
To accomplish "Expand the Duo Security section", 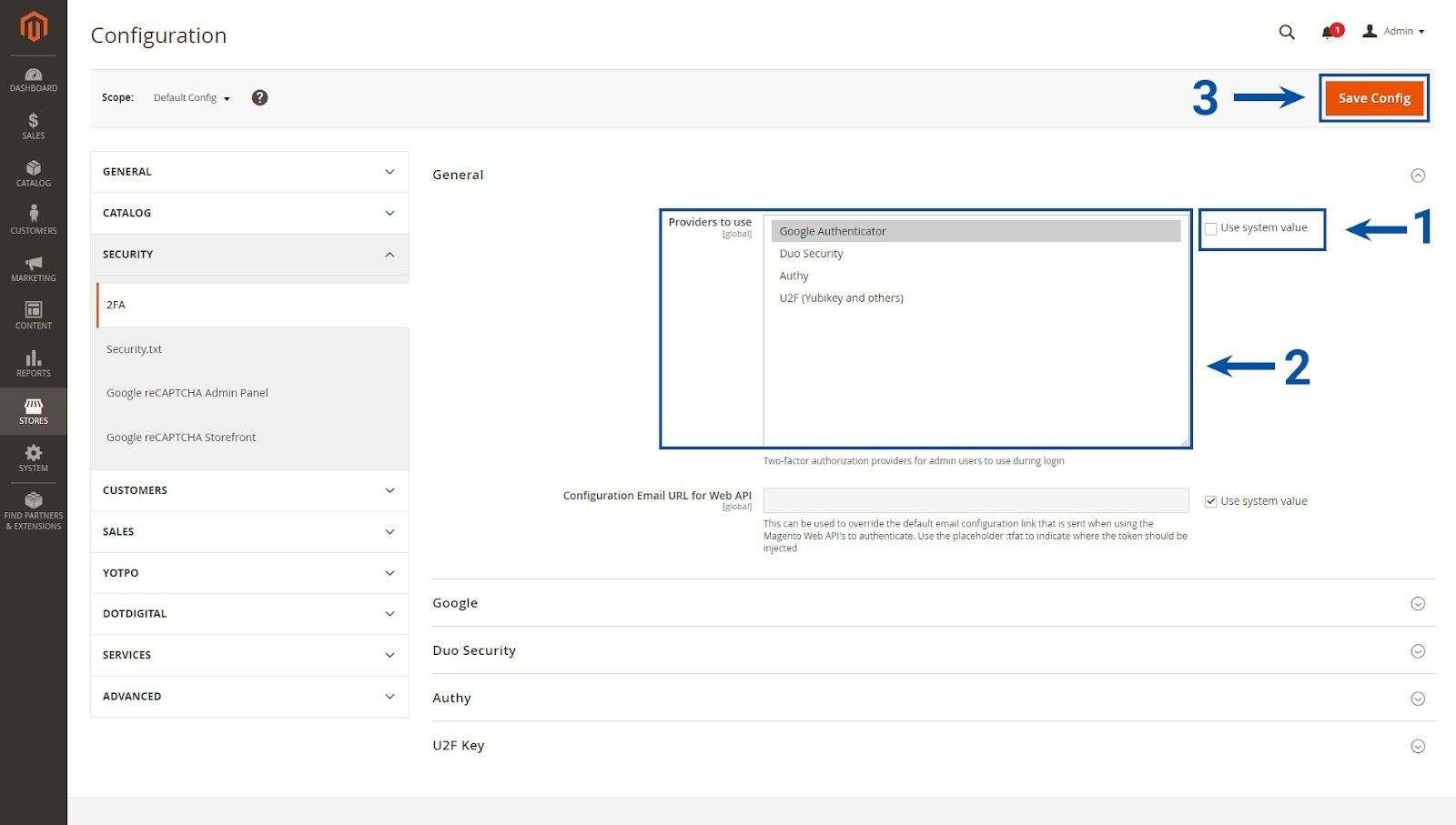I will [x=1418, y=651].
